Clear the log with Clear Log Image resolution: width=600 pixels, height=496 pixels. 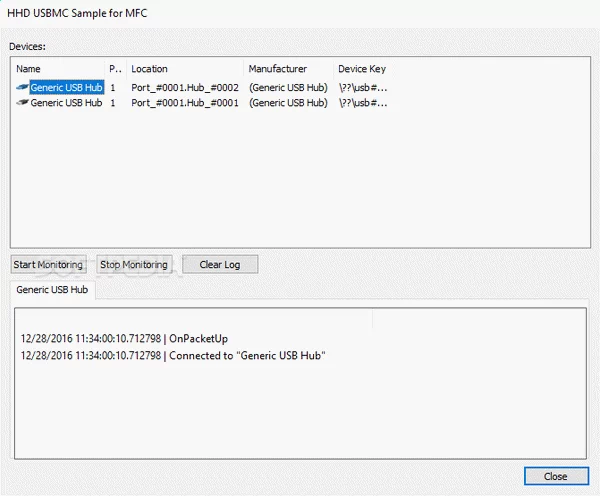[220, 264]
